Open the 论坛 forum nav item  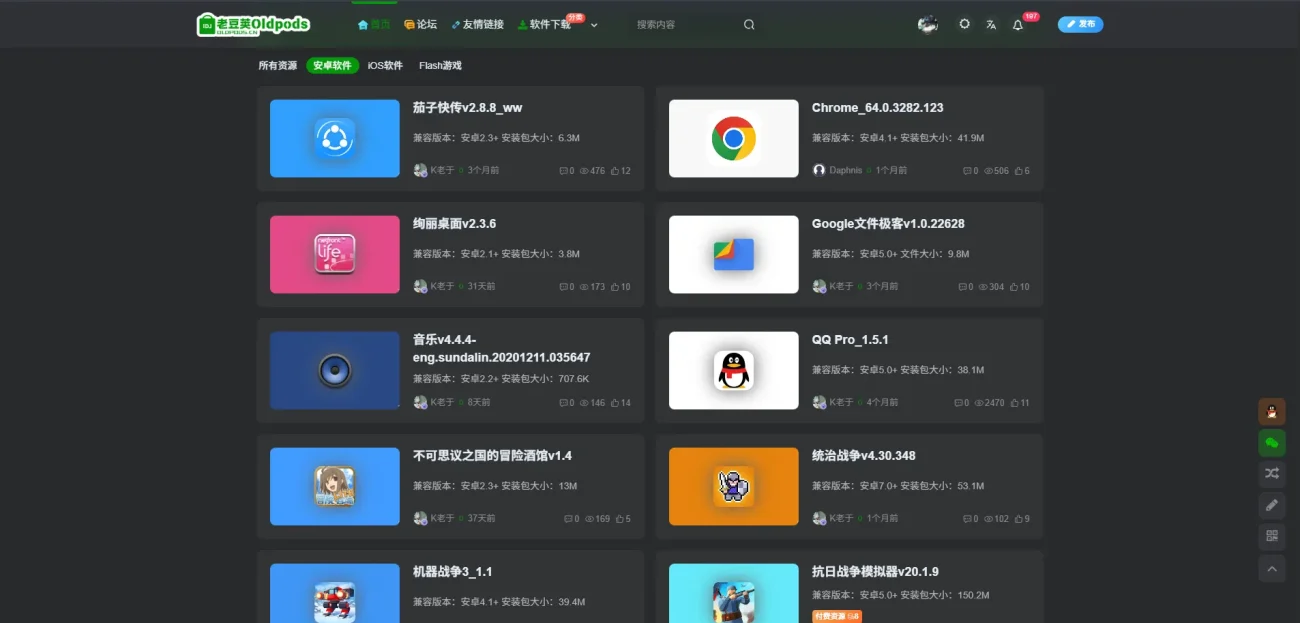[x=421, y=24]
